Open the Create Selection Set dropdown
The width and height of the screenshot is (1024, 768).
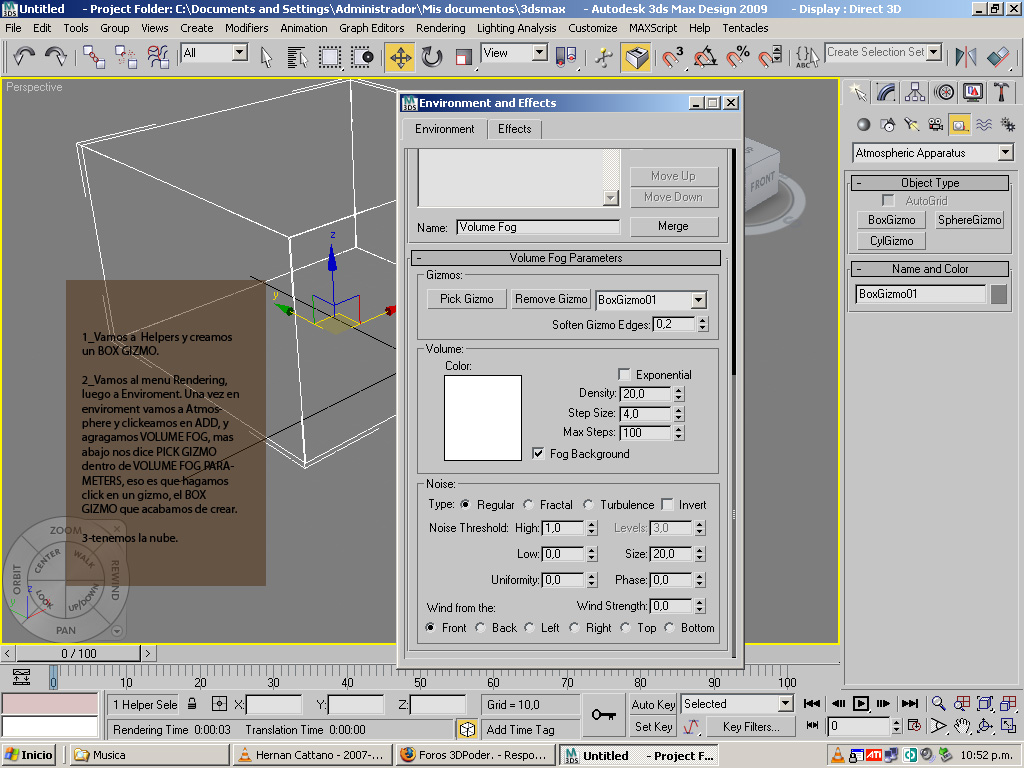[934, 52]
